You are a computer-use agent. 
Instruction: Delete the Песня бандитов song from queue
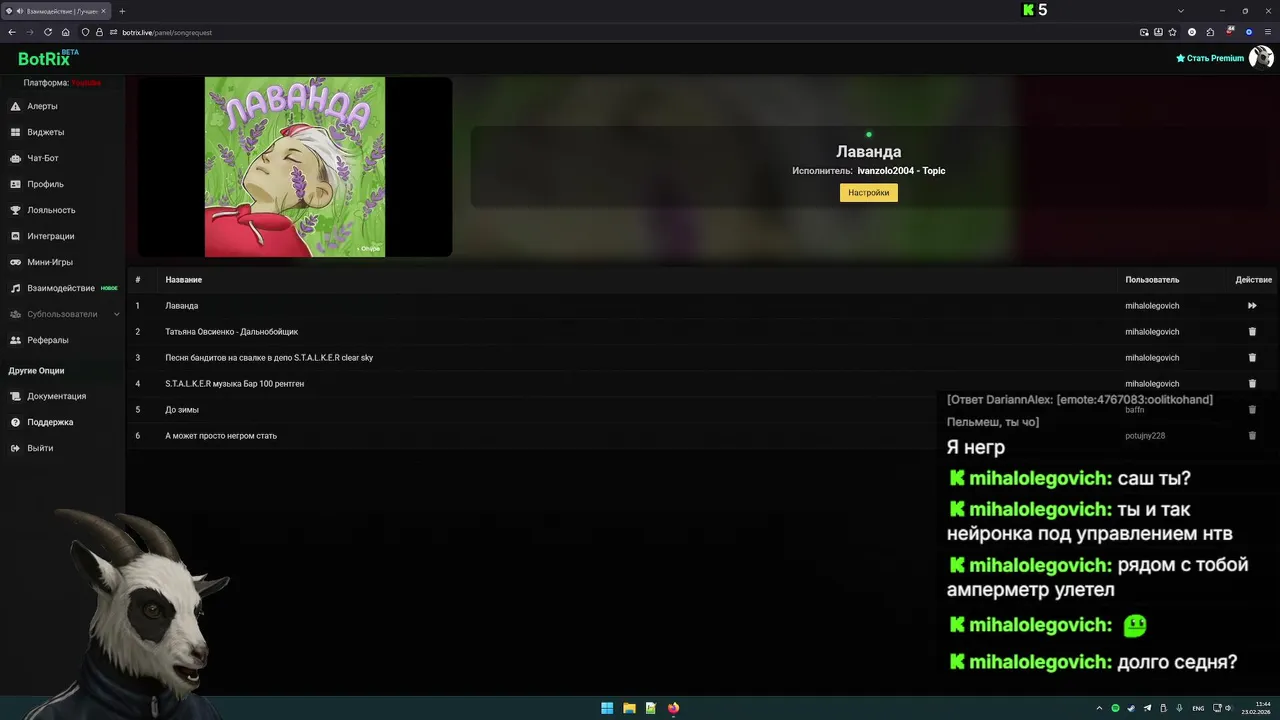1252,358
